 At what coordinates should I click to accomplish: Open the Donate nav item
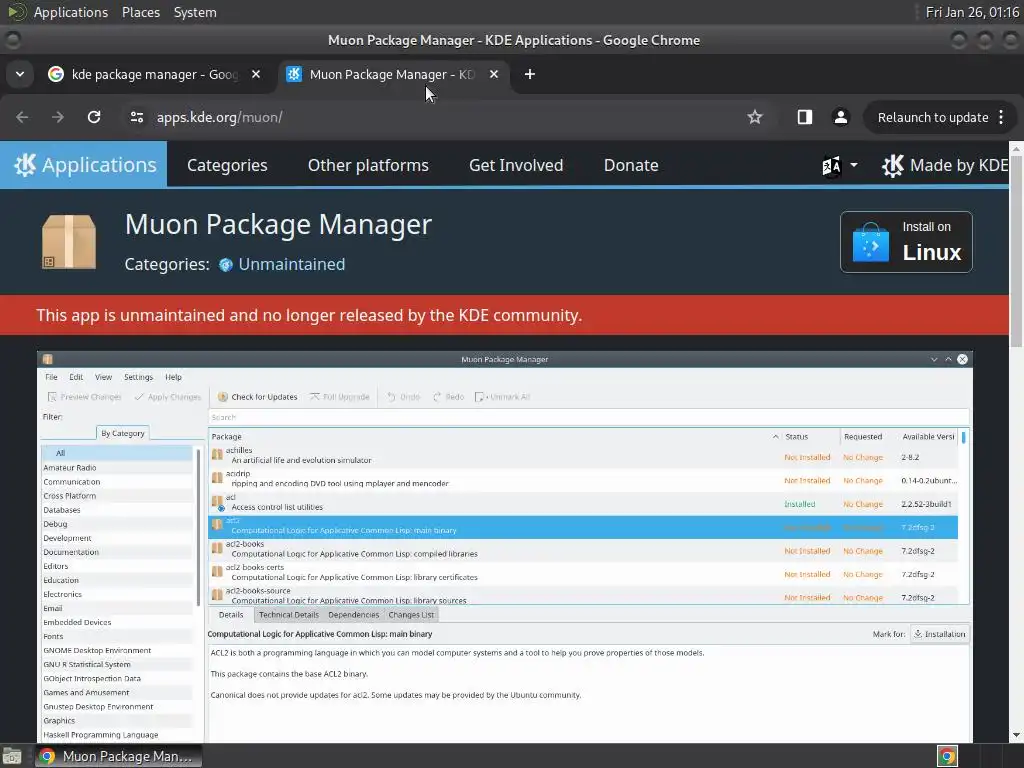(x=631, y=165)
